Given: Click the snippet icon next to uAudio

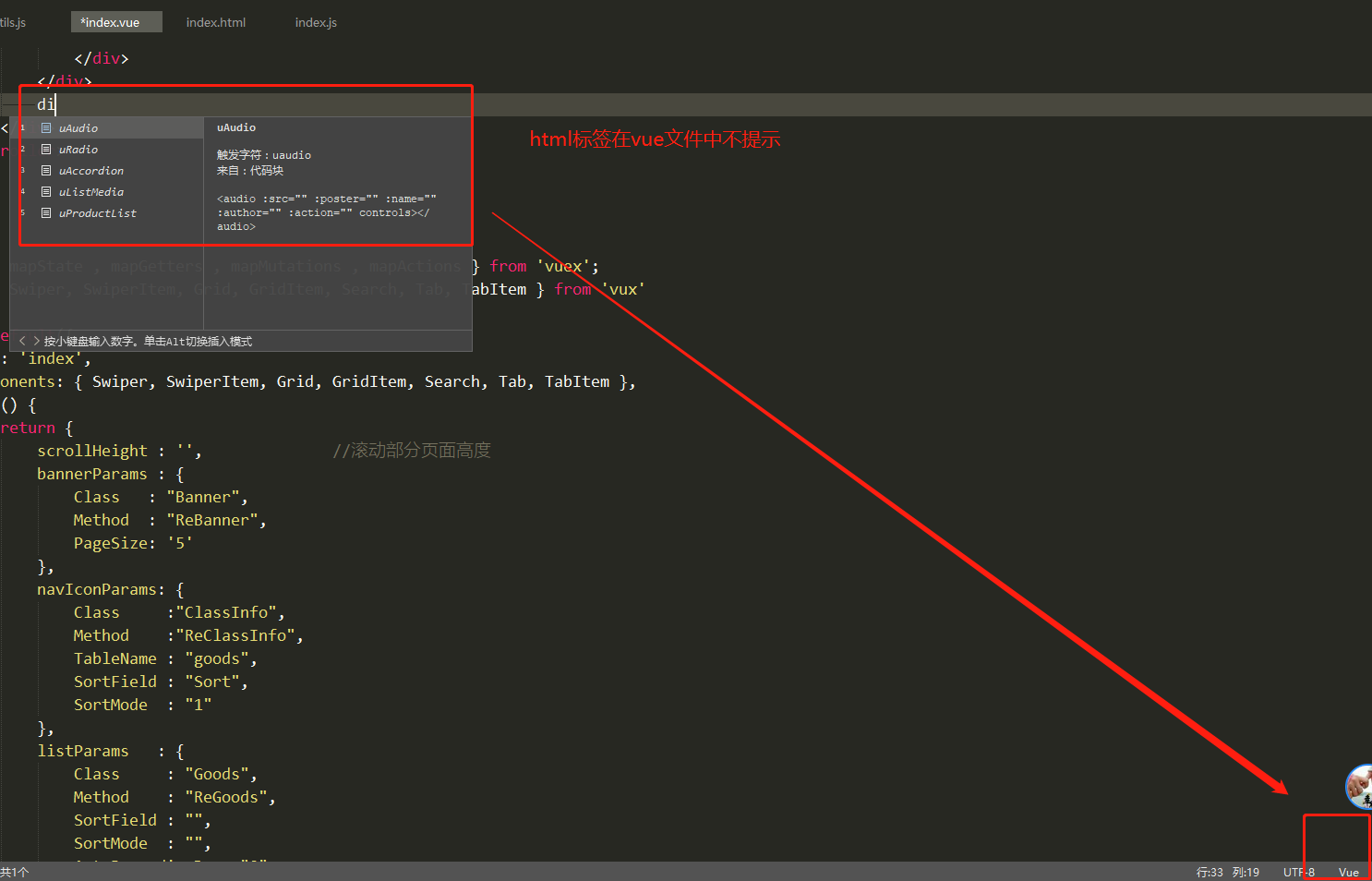Looking at the screenshot, I should [x=46, y=128].
